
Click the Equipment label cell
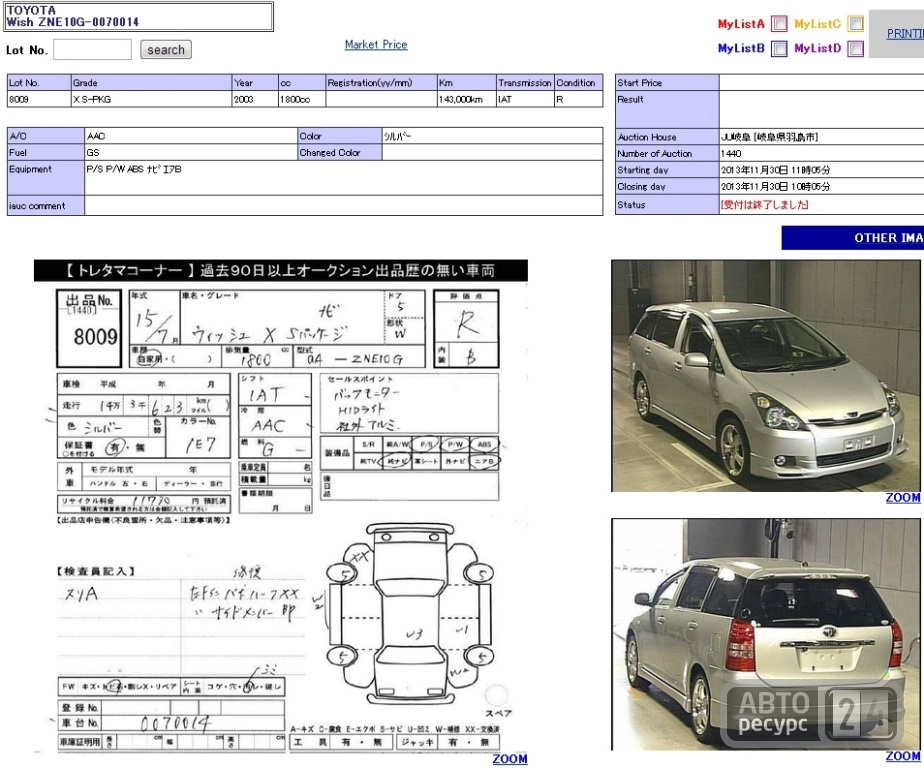coord(46,178)
